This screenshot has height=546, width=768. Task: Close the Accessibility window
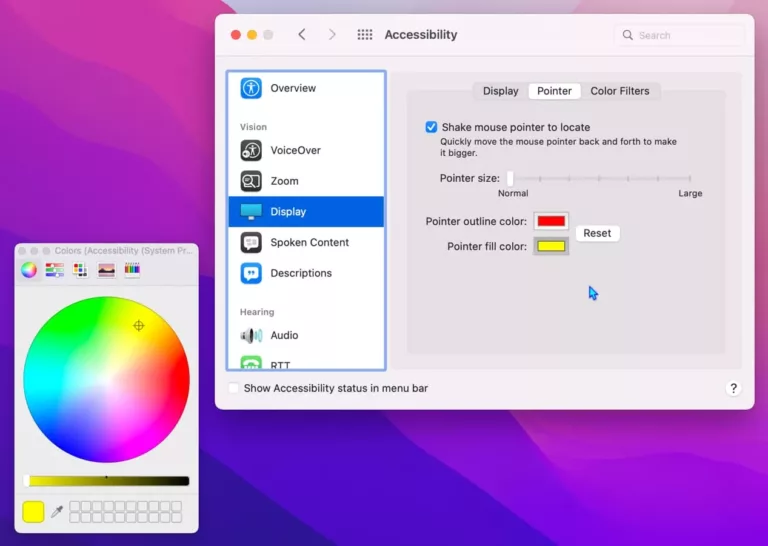pyautogui.click(x=236, y=35)
